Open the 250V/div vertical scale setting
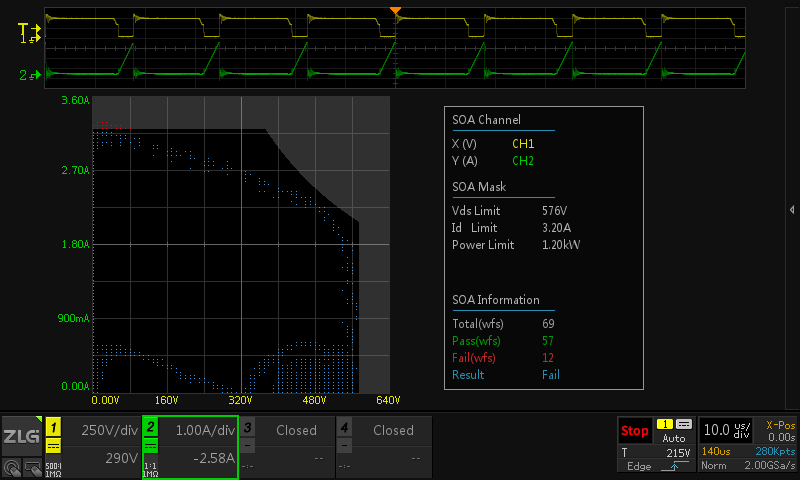 [108, 430]
